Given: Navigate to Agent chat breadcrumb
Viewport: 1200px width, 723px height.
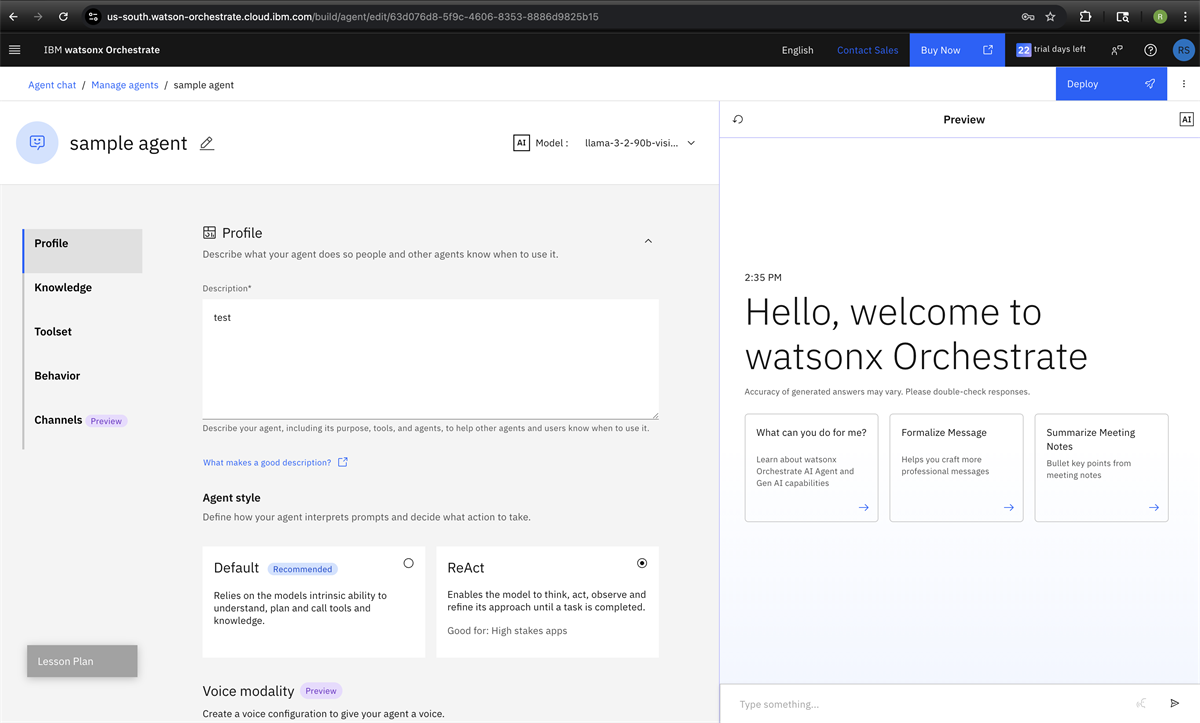Looking at the screenshot, I should pyautogui.click(x=52, y=85).
